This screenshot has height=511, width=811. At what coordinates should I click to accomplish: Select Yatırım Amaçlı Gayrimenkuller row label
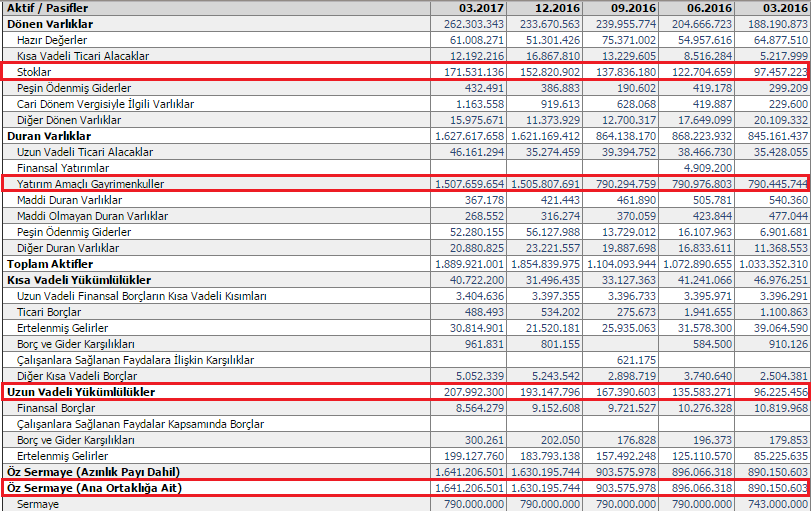coord(91,184)
